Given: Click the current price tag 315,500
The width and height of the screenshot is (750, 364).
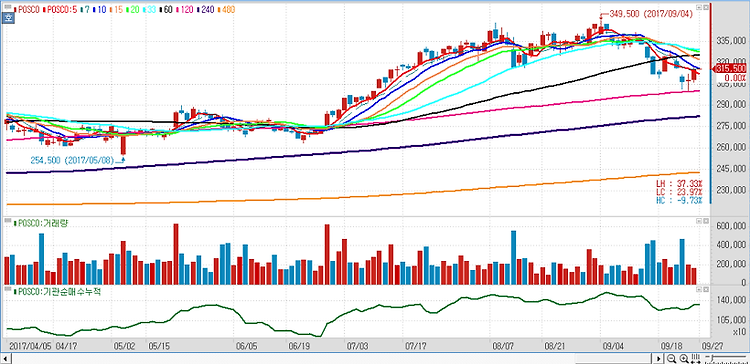Looking at the screenshot, I should click(x=730, y=69).
